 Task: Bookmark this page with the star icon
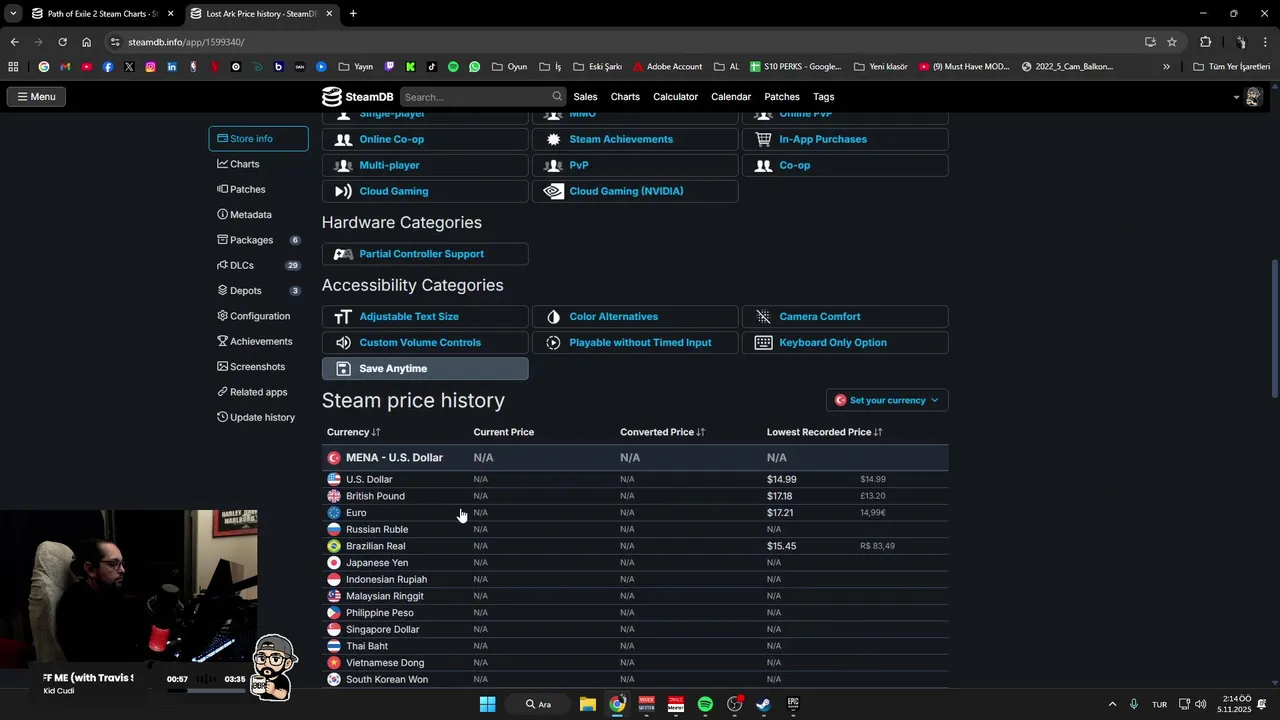coord(1172,42)
